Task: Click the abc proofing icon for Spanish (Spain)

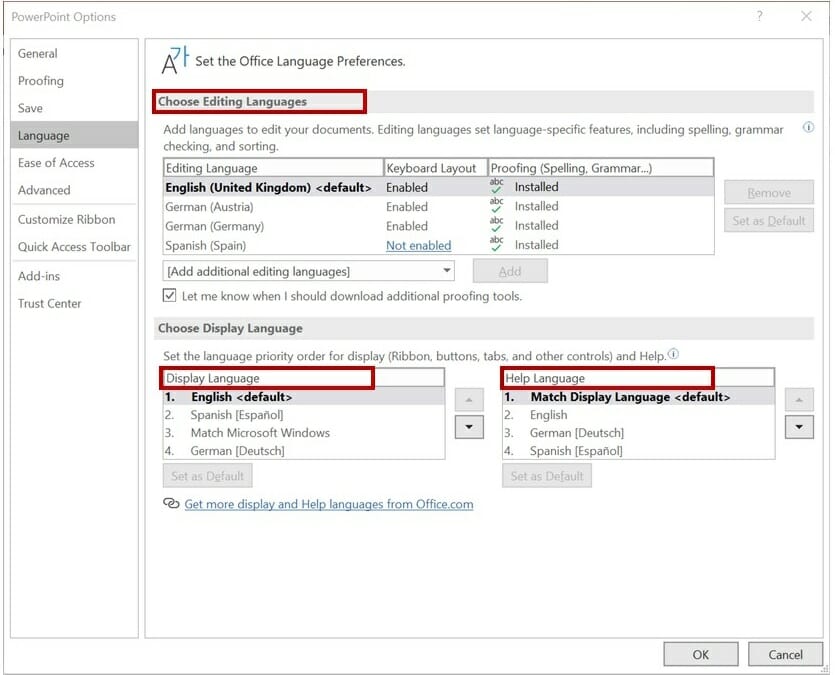Action: pyautogui.click(x=497, y=242)
